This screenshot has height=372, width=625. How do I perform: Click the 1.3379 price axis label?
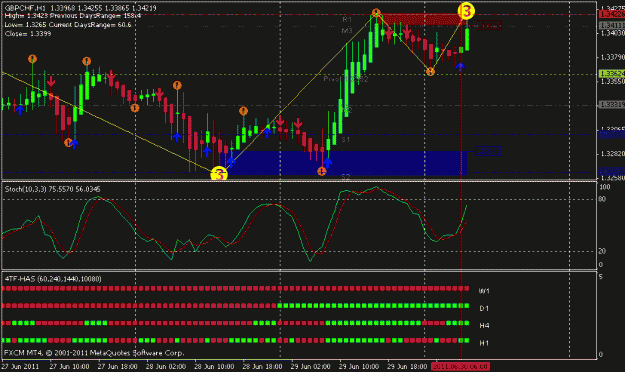[x=612, y=58]
